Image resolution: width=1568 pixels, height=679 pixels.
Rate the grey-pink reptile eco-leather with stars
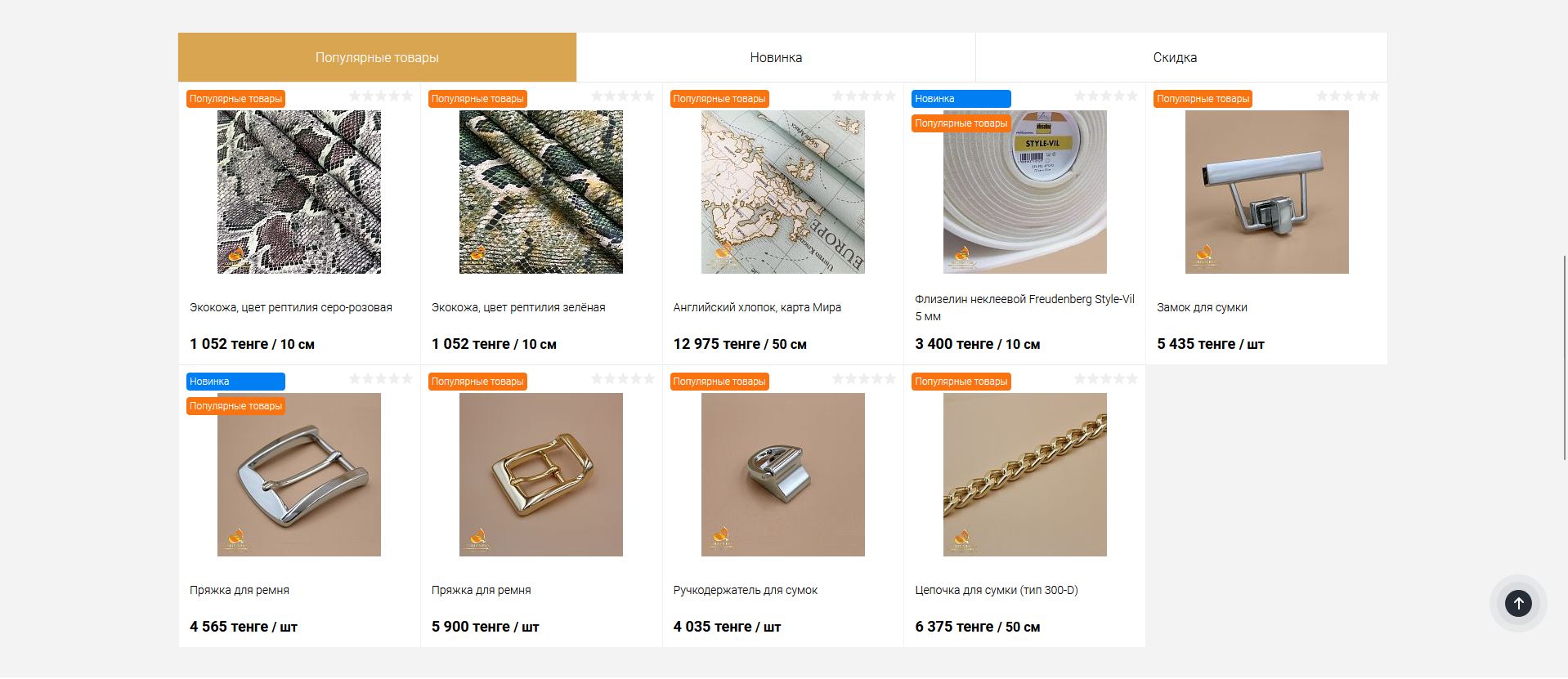381,96
